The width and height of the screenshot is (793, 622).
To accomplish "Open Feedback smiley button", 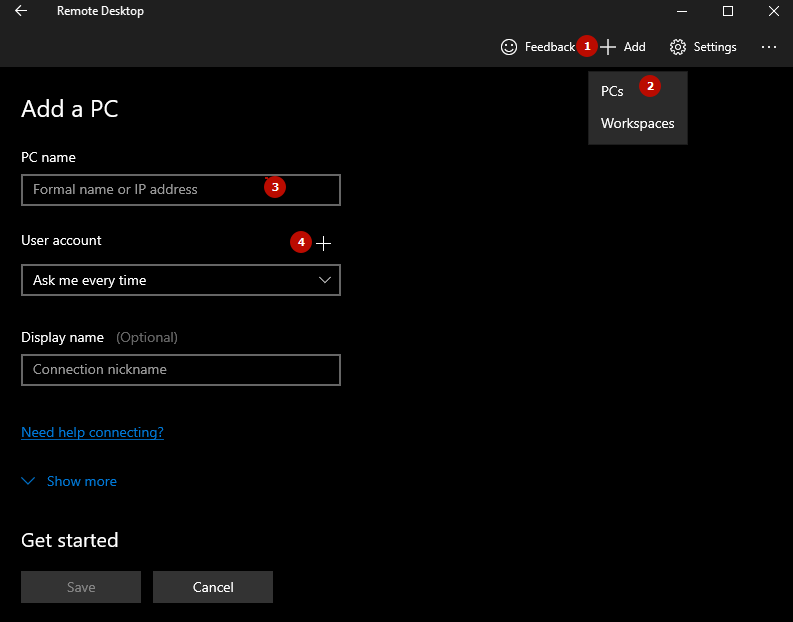I will 538,47.
